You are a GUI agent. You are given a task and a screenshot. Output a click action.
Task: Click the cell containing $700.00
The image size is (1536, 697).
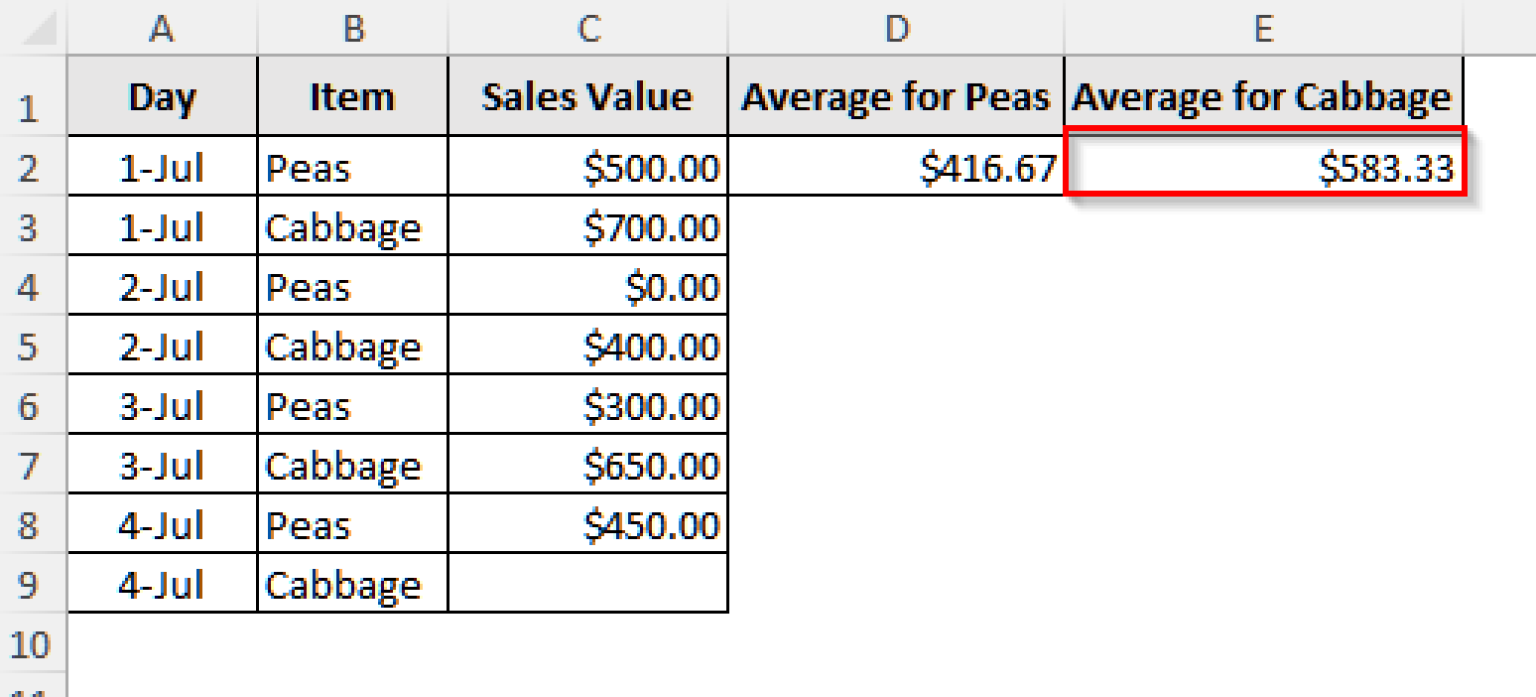(x=588, y=227)
